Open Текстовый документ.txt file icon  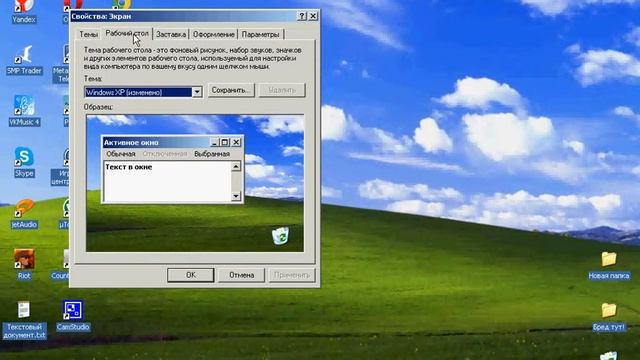click(24, 320)
